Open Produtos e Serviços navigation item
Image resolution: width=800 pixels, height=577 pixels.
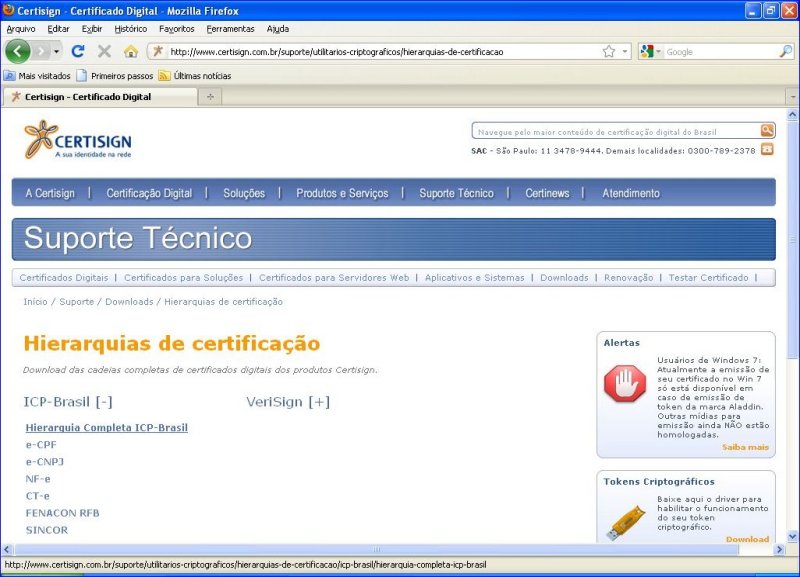point(342,193)
